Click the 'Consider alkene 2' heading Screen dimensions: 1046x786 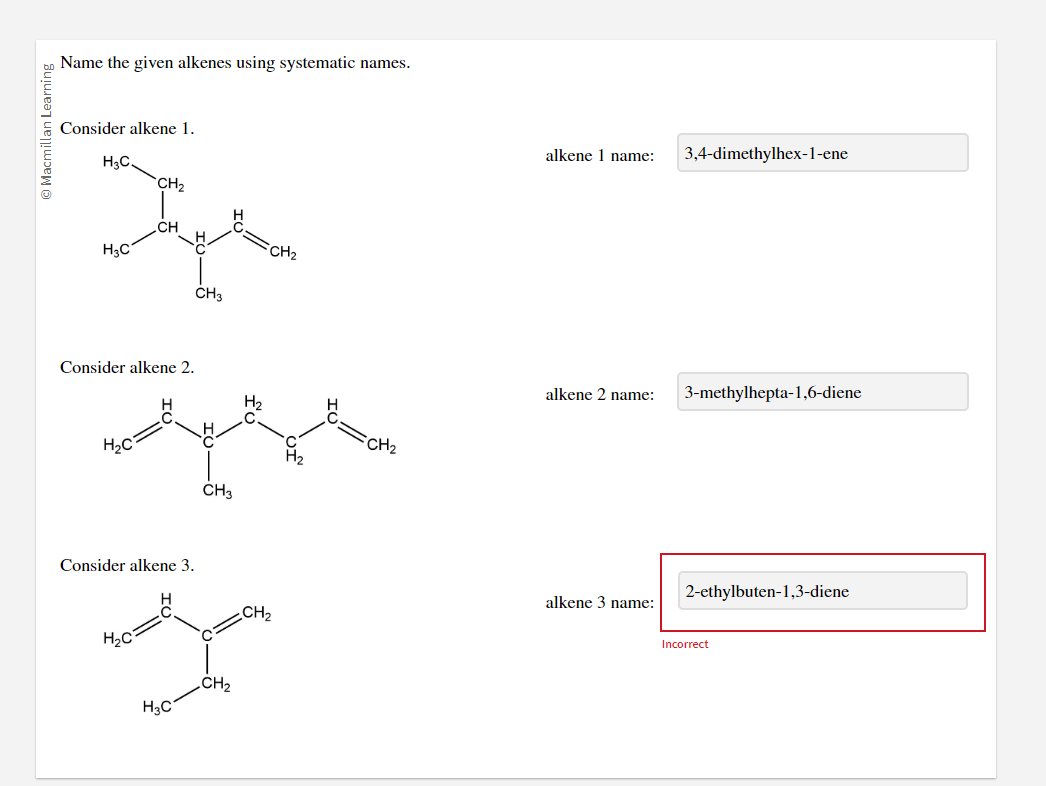coord(127,367)
